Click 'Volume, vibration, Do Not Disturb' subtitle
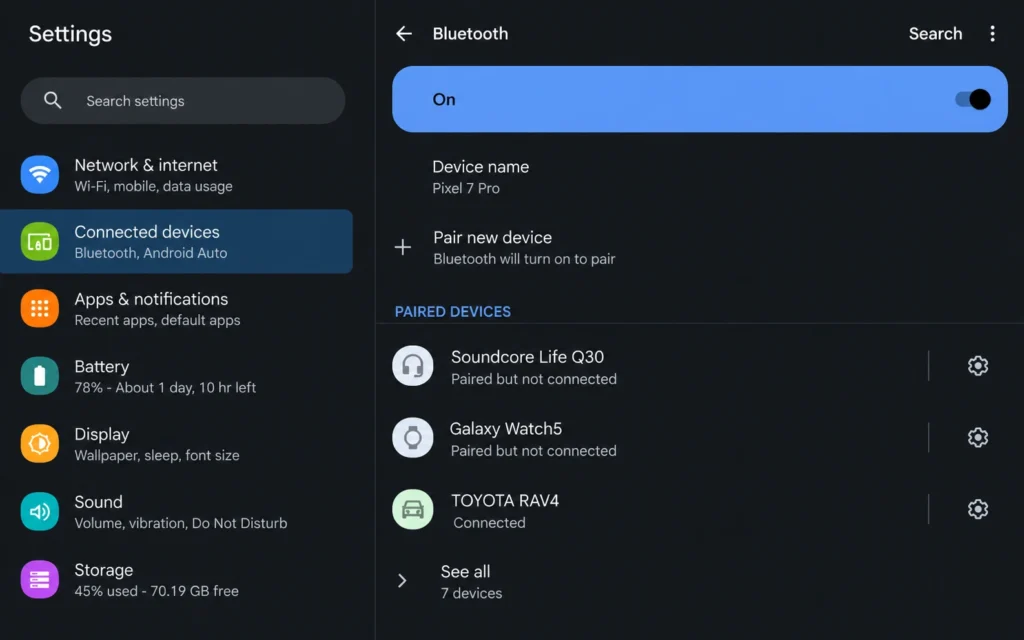1024x640 pixels. tap(181, 523)
